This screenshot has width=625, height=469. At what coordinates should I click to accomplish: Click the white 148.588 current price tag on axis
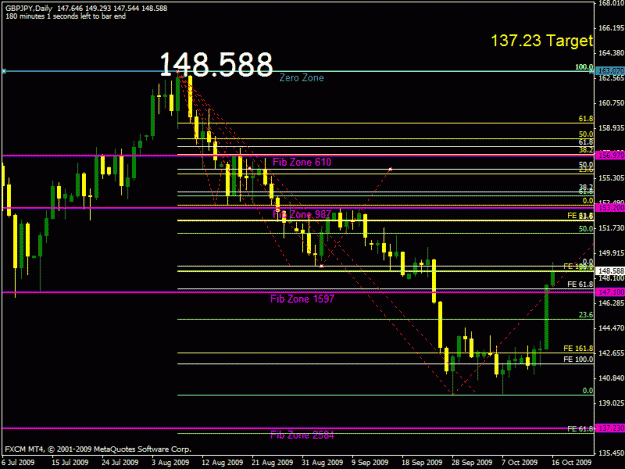(x=610, y=271)
